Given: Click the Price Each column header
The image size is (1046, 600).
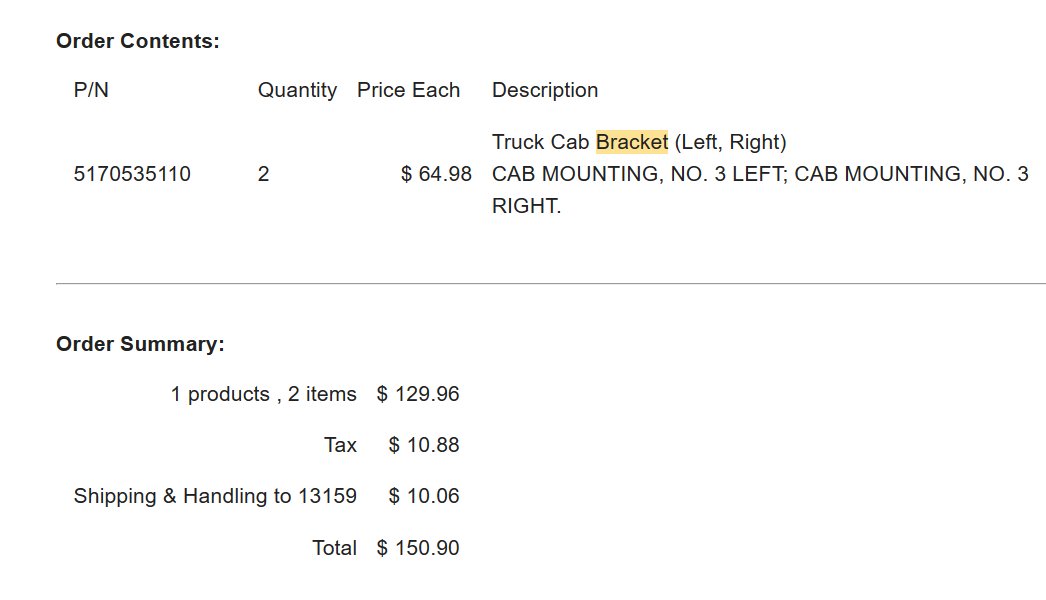Looking at the screenshot, I should point(408,90).
